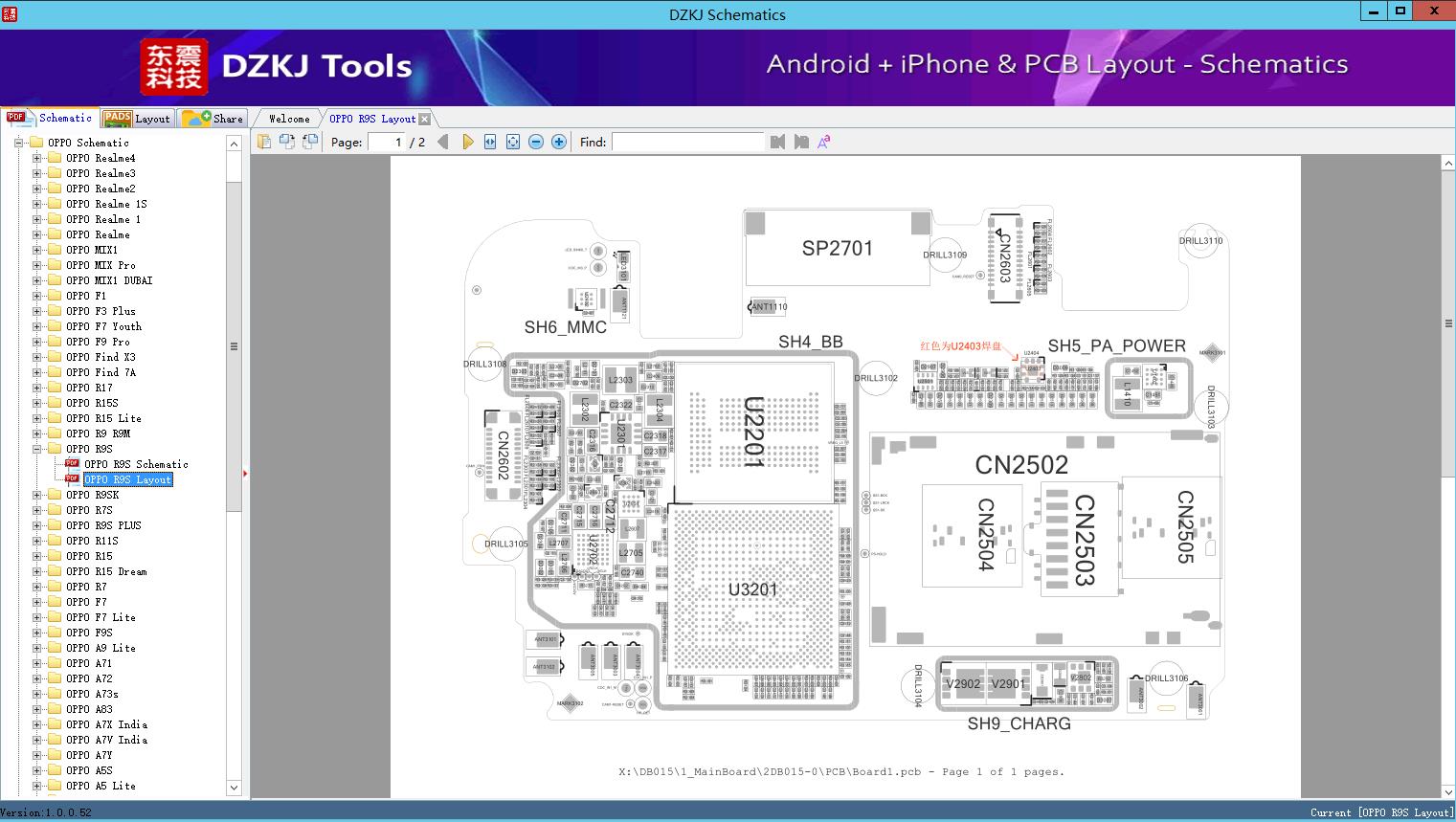
Task: Click the SP2701 component on the board
Action: pyautogui.click(x=838, y=248)
